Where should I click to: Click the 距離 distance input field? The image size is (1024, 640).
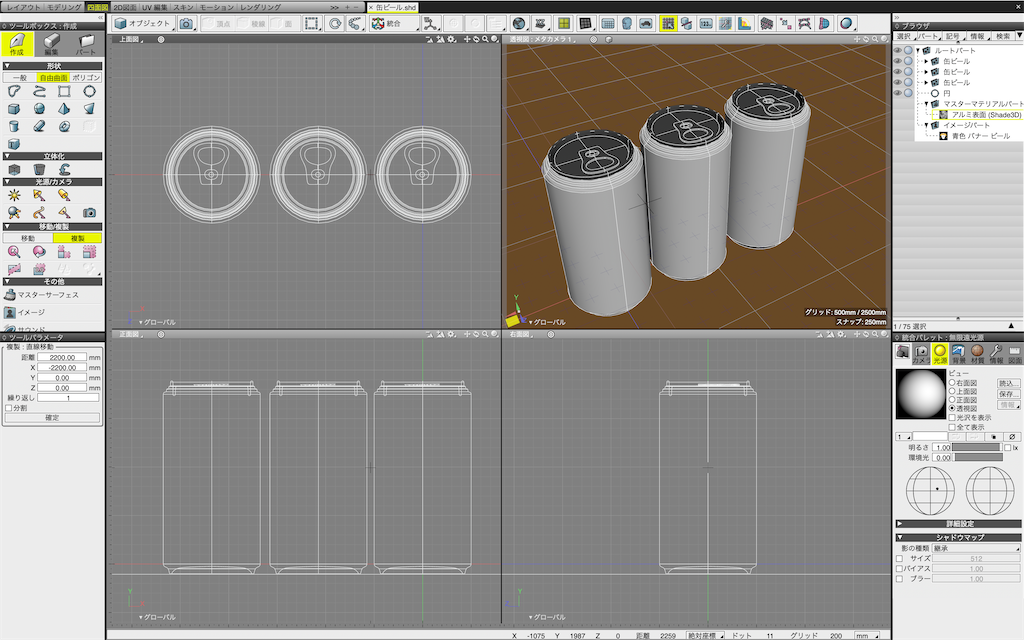(62, 357)
